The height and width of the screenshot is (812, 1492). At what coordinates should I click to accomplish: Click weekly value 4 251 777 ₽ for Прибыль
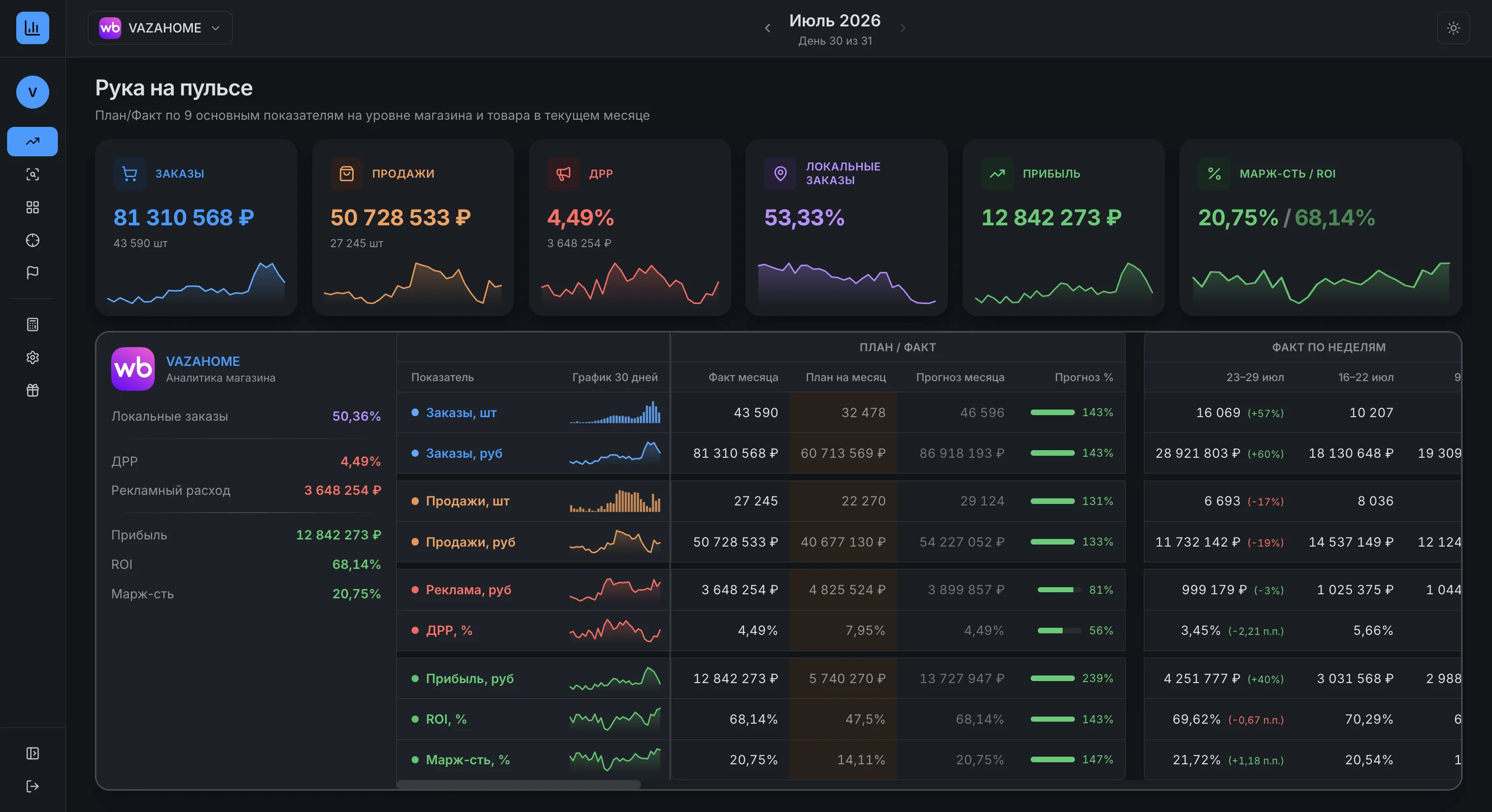1202,678
